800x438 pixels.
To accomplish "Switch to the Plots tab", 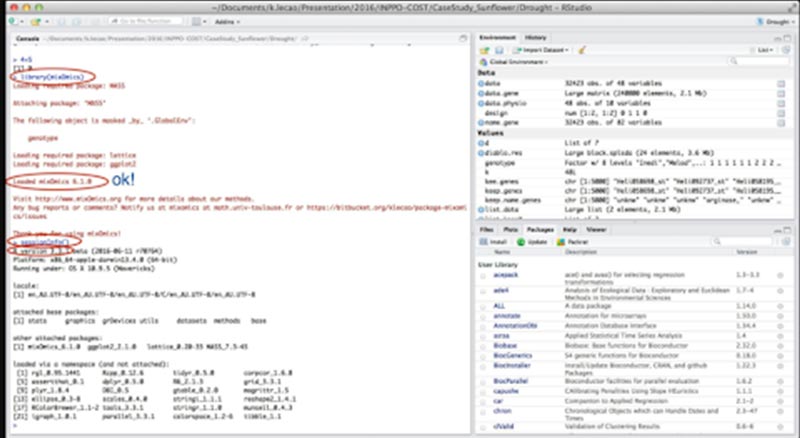I will (510, 230).
